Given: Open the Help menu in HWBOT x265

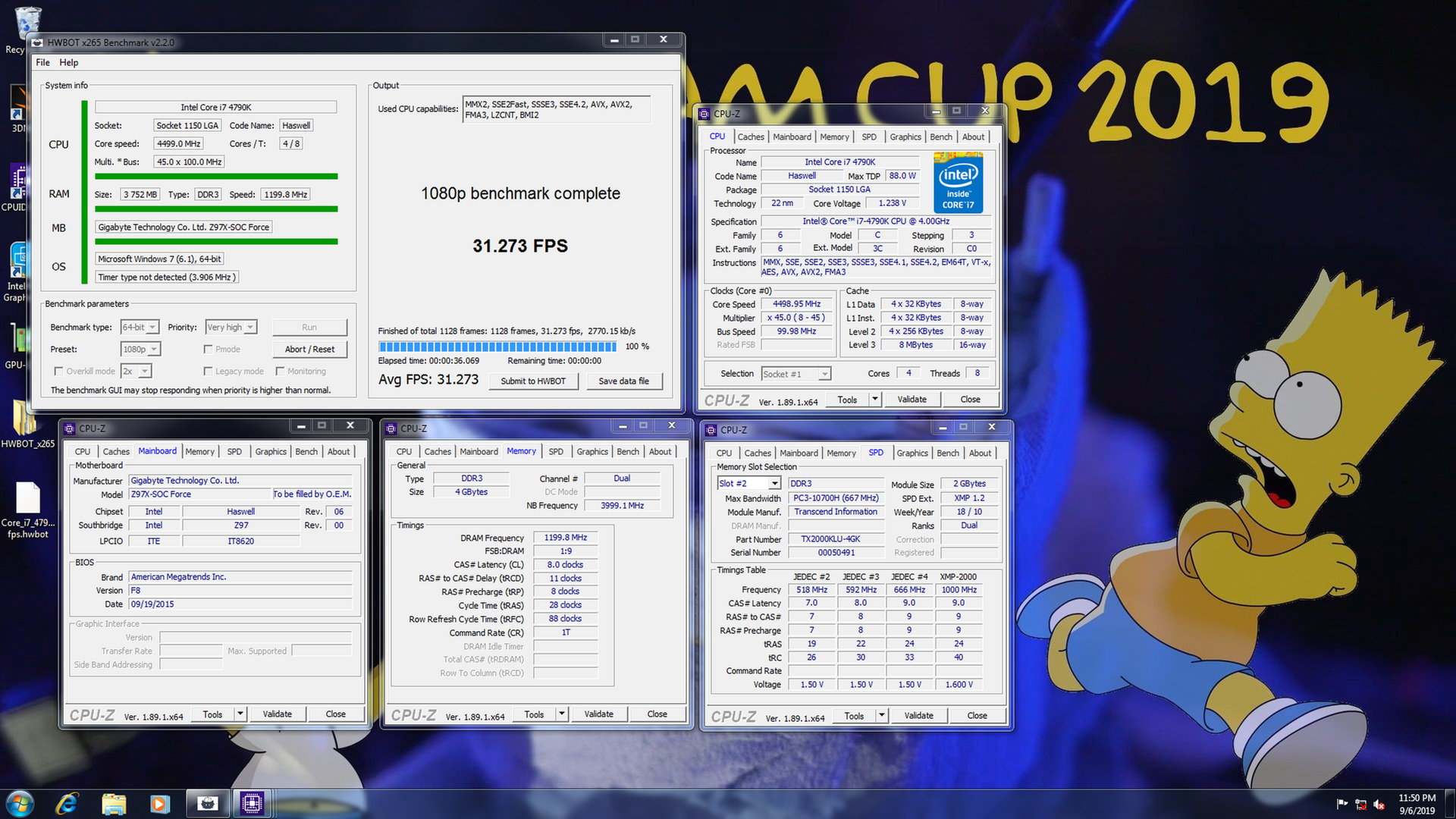Looking at the screenshot, I should click(x=69, y=62).
